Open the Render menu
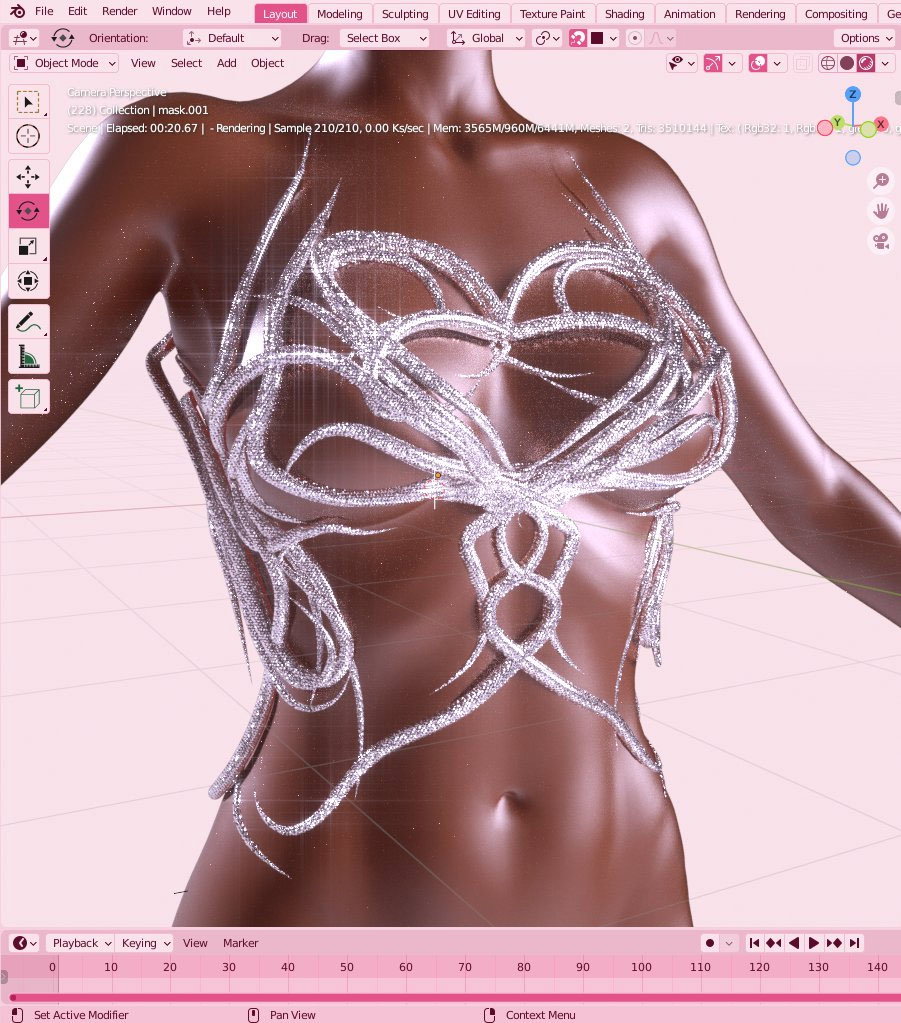Image resolution: width=901 pixels, height=1023 pixels. pyautogui.click(x=119, y=11)
